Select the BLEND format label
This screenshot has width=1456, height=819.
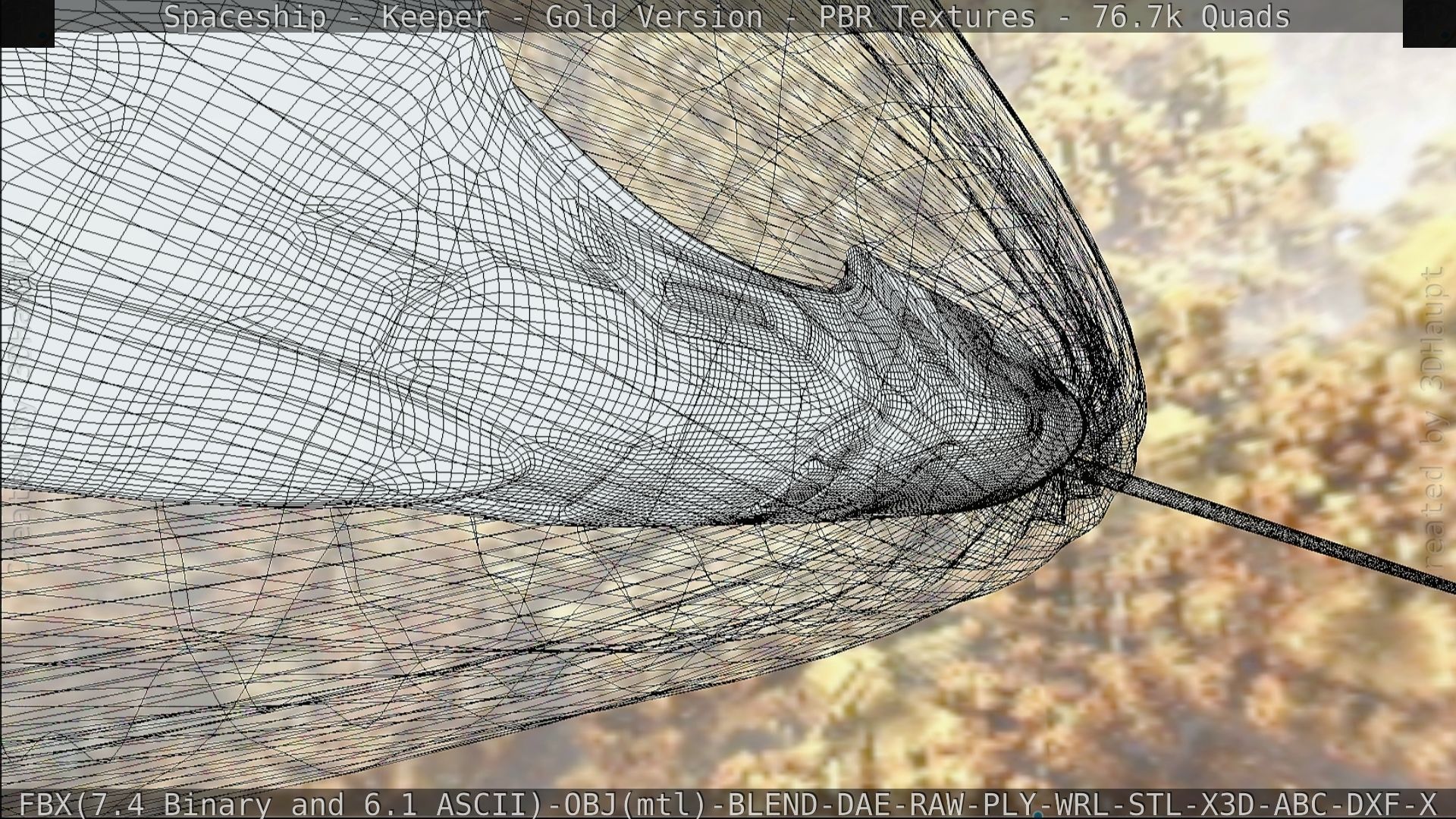[773, 804]
